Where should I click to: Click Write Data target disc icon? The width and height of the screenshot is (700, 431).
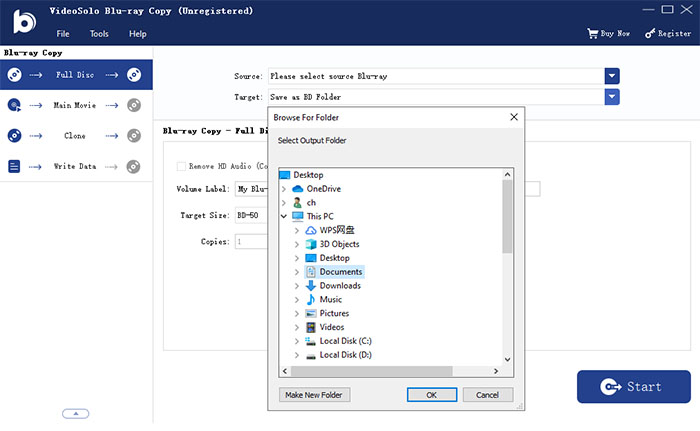(x=133, y=167)
